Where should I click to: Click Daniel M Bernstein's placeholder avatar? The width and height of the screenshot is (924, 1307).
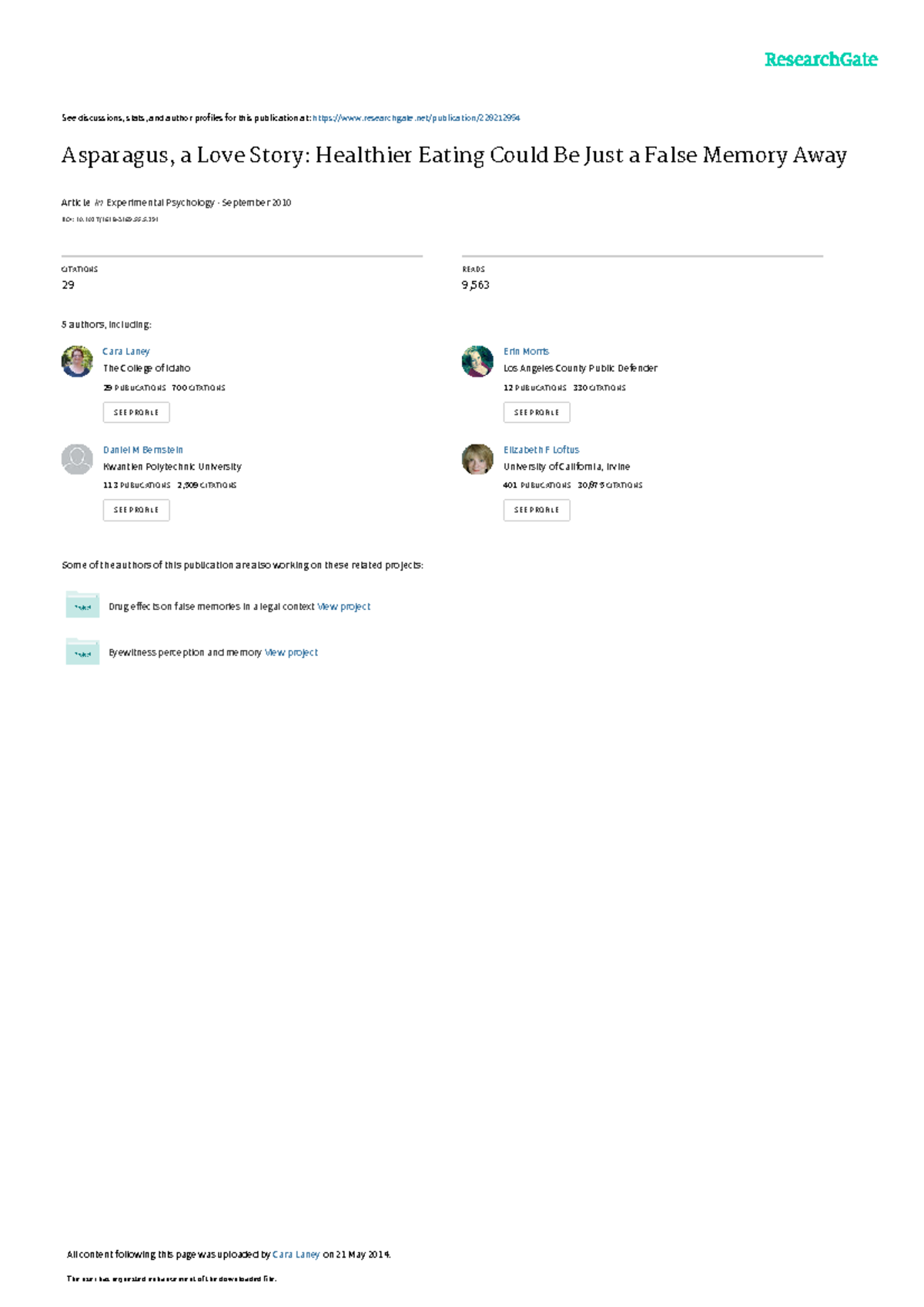click(x=77, y=459)
